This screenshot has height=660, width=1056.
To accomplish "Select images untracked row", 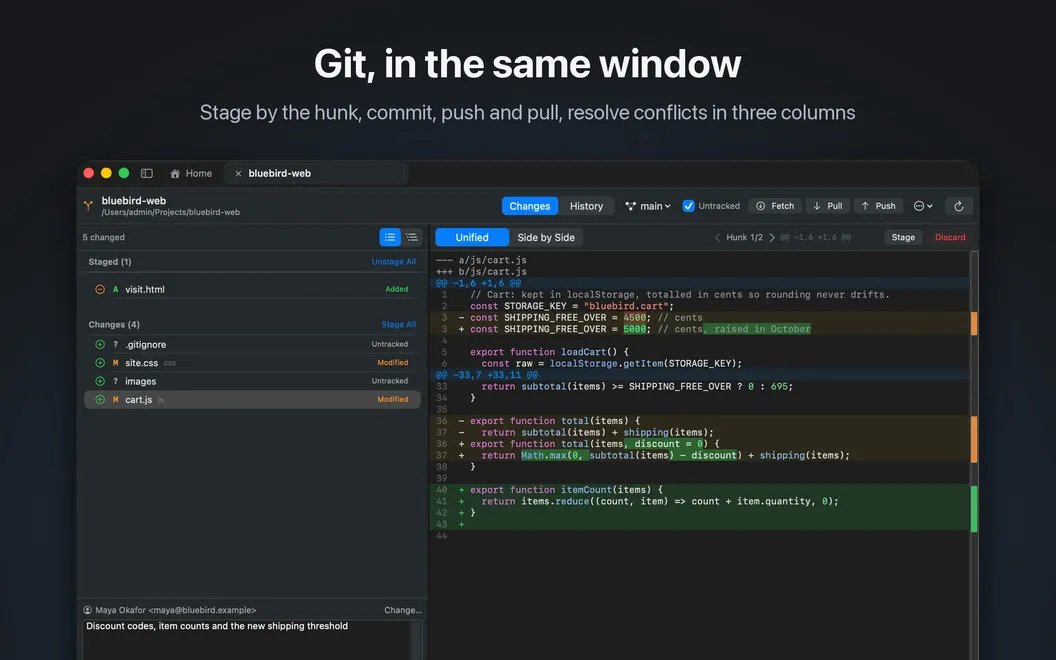I will (253, 381).
